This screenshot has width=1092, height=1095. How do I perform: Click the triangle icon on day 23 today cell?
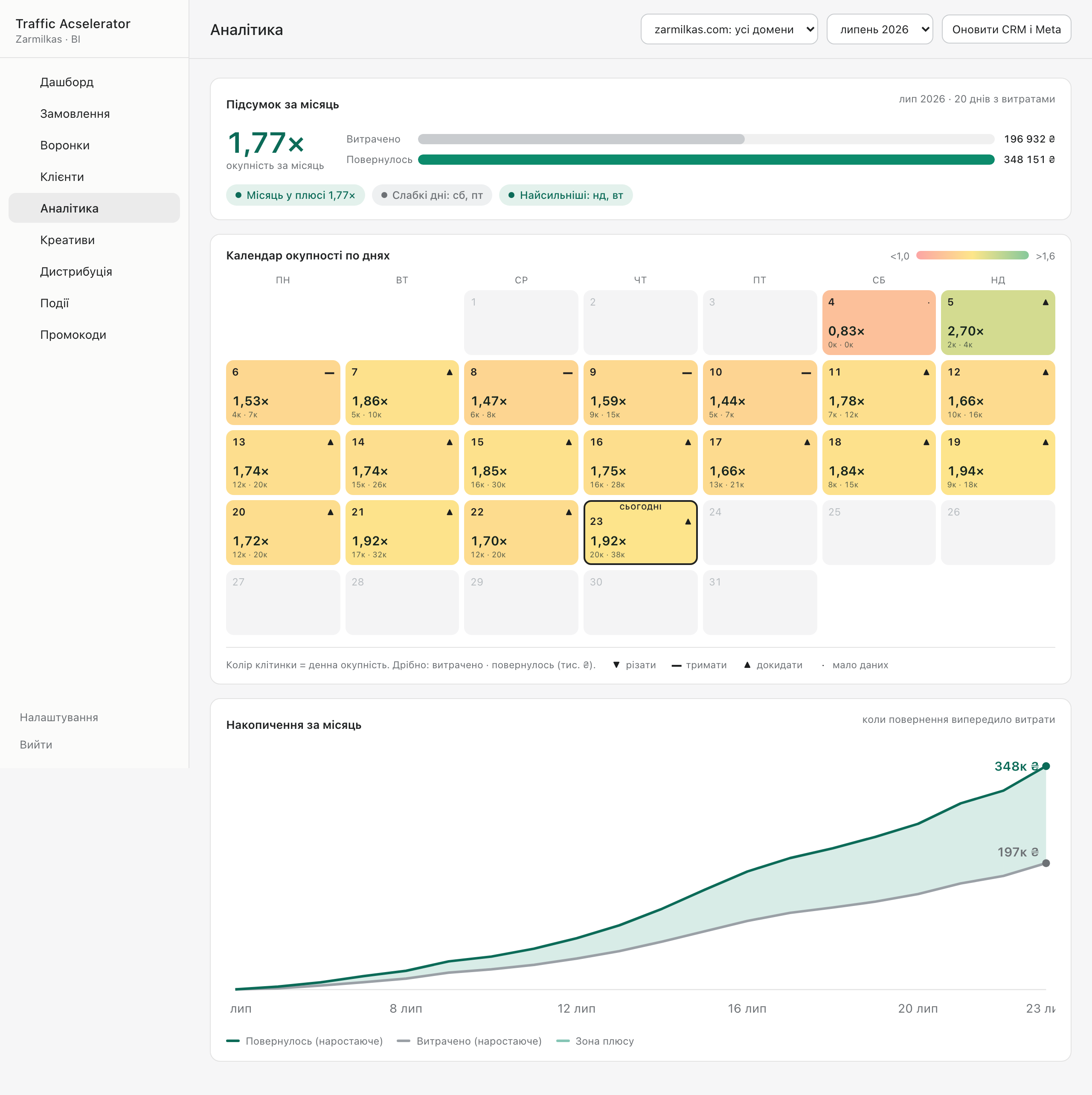(688, 521)
